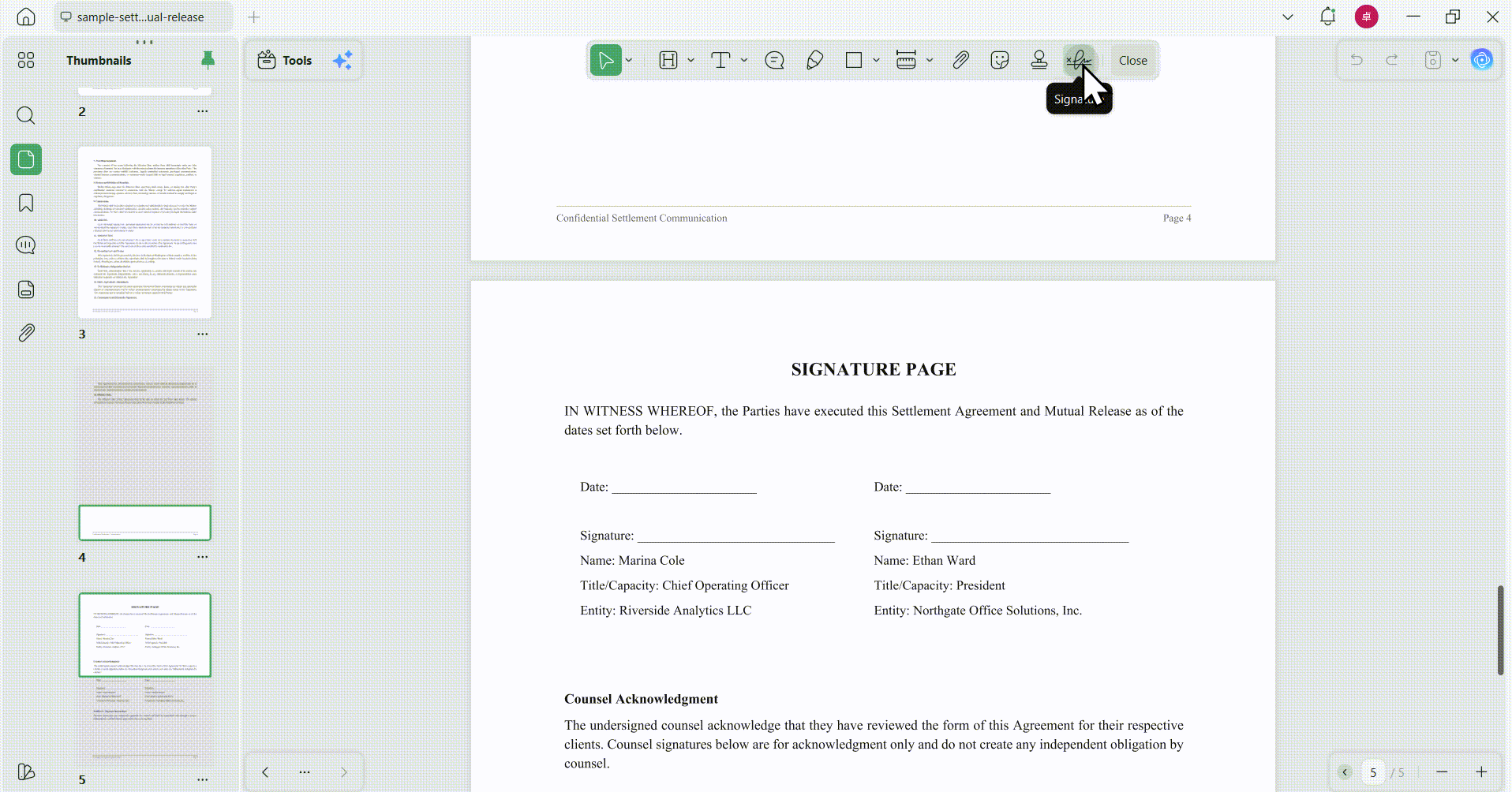Zoom out with the minus button
Viewport: 1512px width, 792px height.
tap(1442, 772)
